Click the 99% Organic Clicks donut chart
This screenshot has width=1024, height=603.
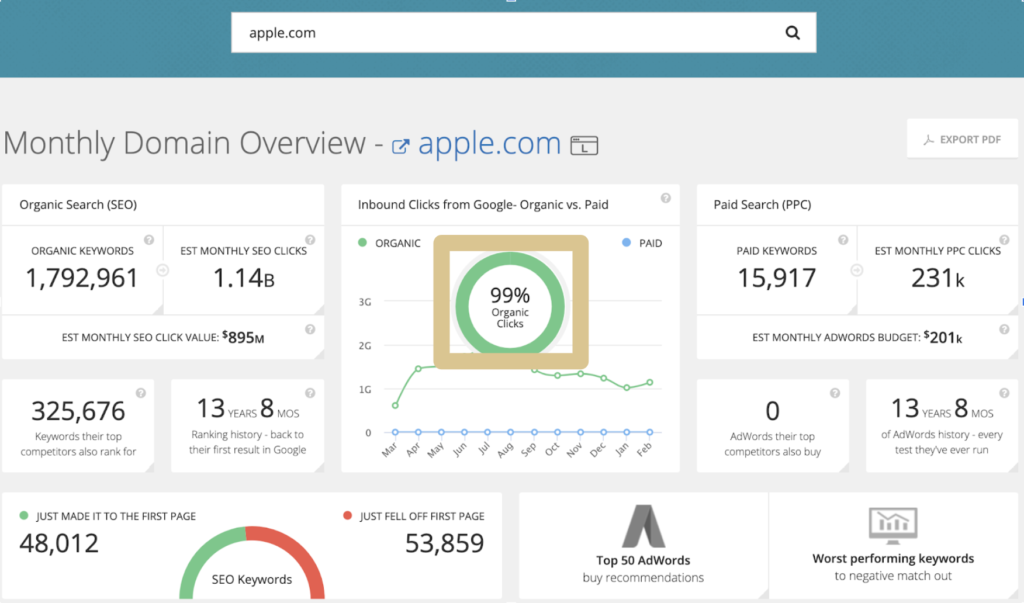coord(510,306)
